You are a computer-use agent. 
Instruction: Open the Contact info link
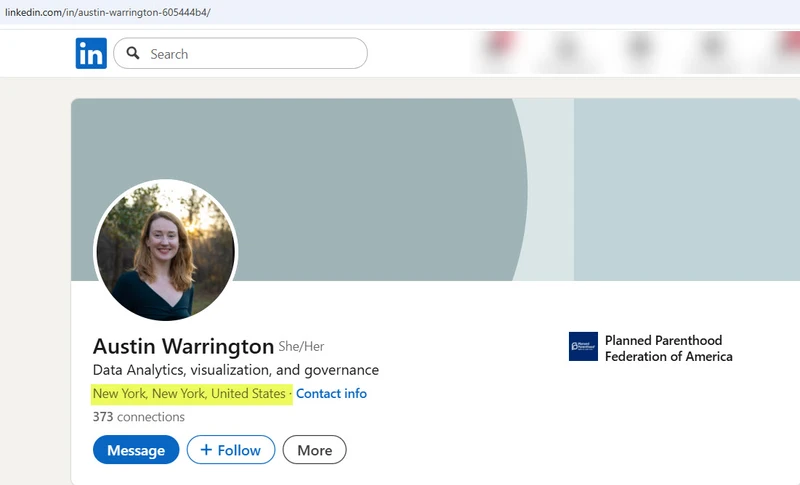point(331,394)
